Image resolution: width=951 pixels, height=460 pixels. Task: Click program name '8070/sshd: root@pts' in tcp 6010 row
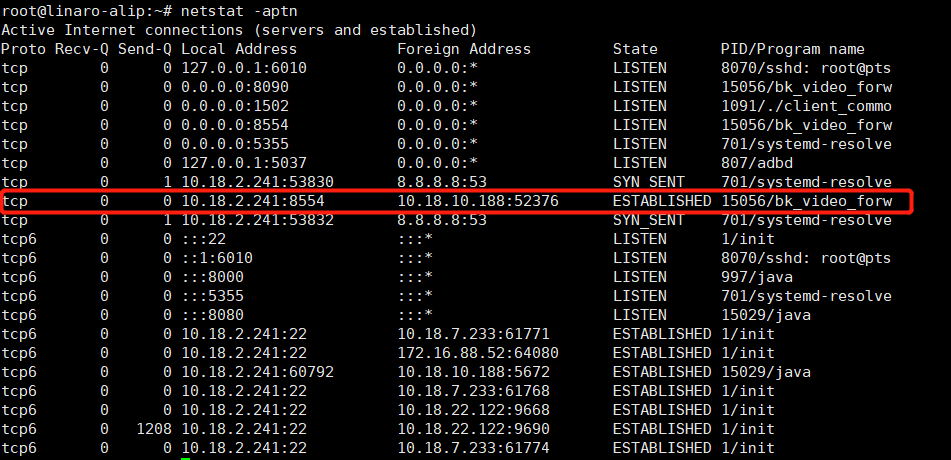(805, 68)
